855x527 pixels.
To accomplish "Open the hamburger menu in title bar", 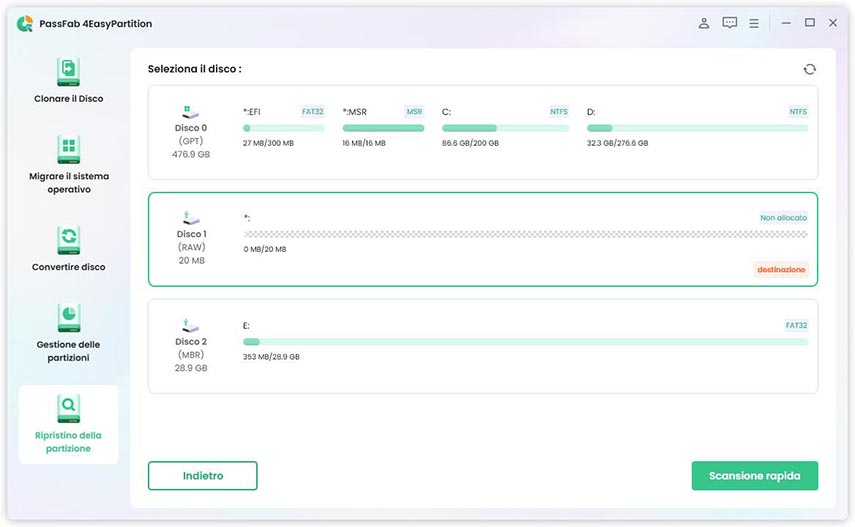I will [754, 23].
